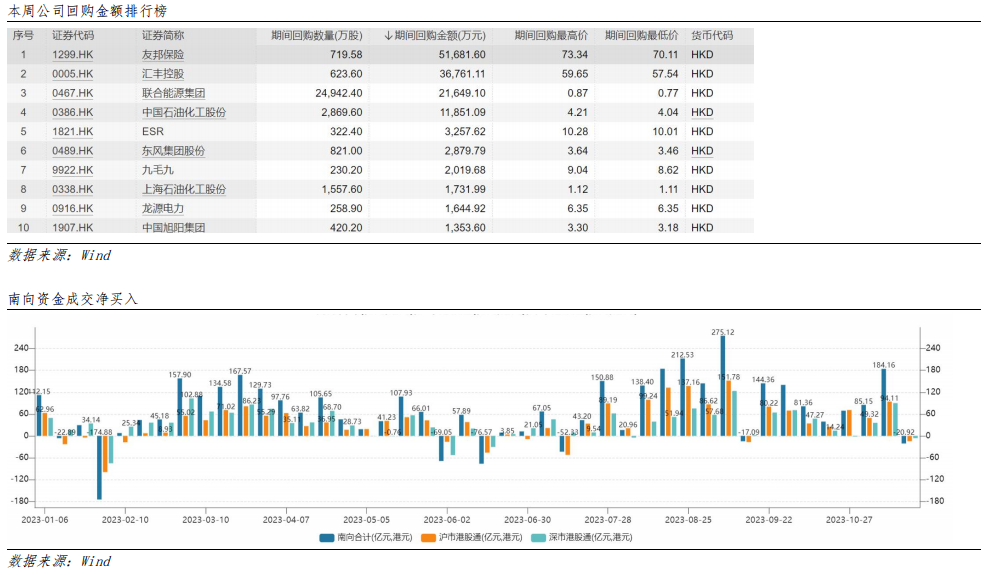
Task: Click the 期间回购数量(万股) column header
Action: tap(317, 36)
